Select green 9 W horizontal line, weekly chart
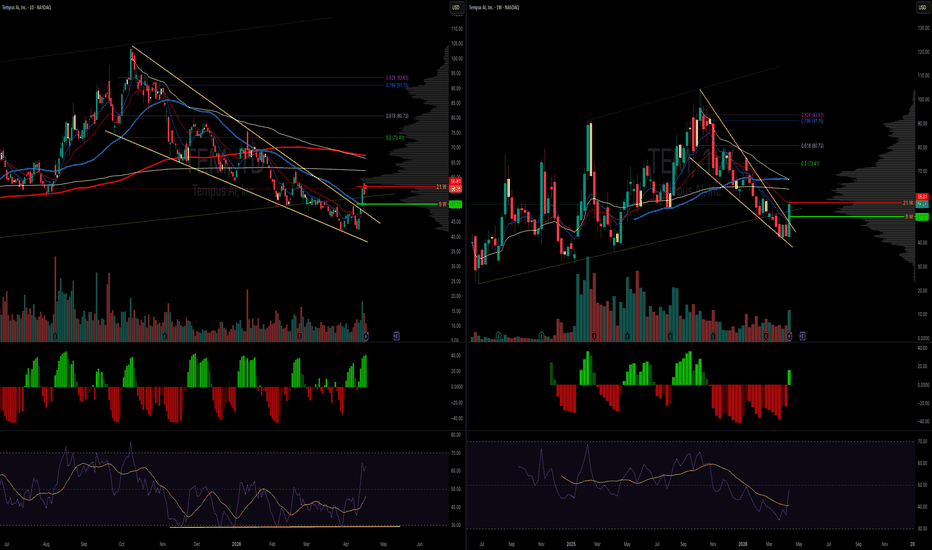The height and width of the screenshot is (550, 932). [x=846, y=216]
